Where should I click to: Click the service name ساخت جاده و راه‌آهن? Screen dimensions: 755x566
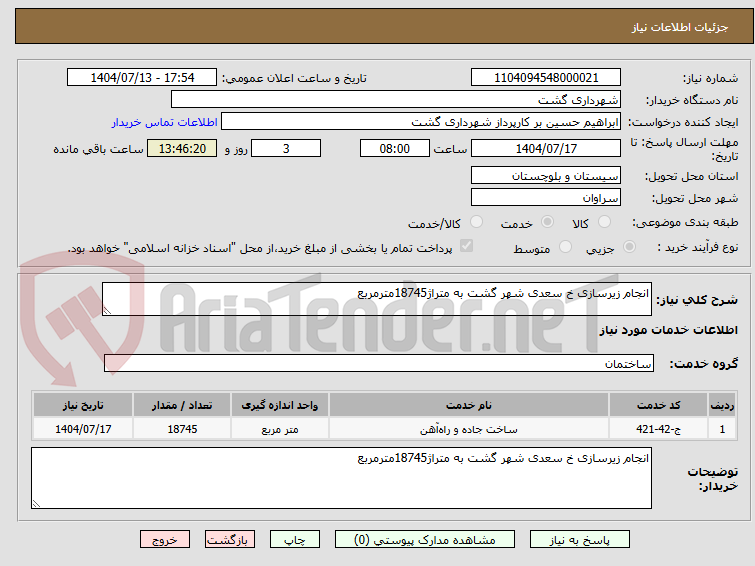click(469, 429)
